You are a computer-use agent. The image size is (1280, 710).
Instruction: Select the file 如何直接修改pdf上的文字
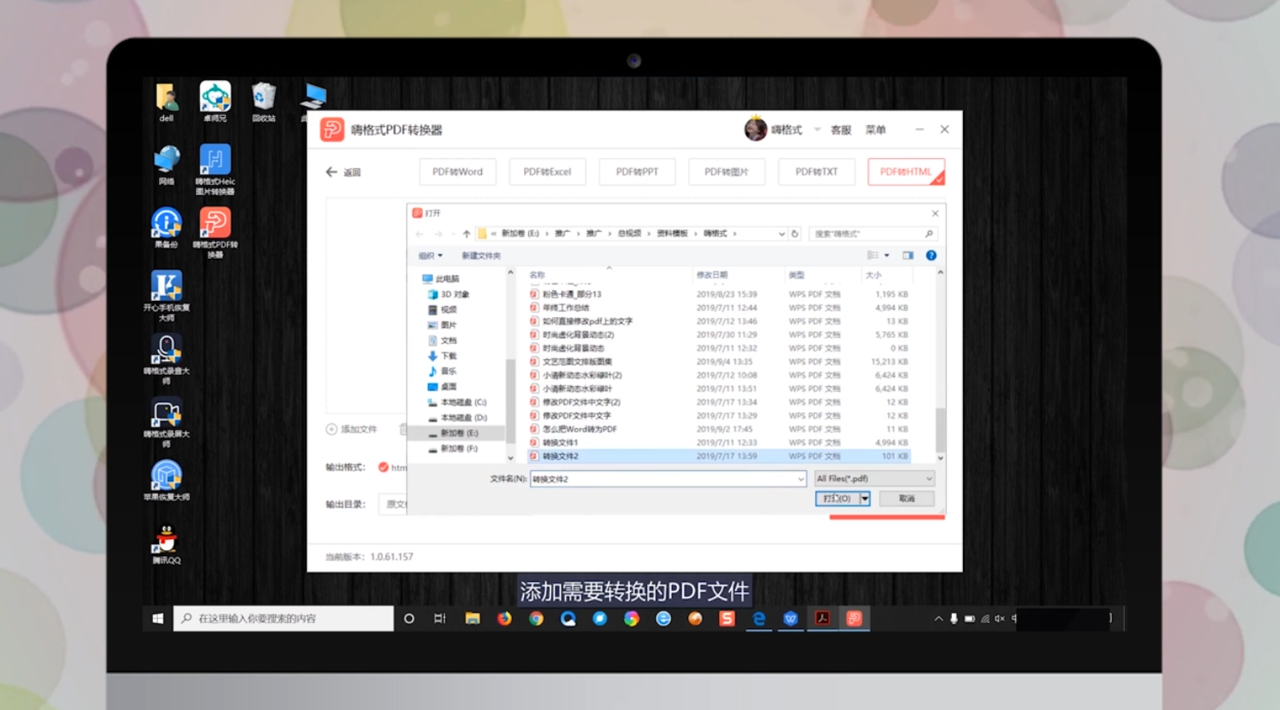580,321
